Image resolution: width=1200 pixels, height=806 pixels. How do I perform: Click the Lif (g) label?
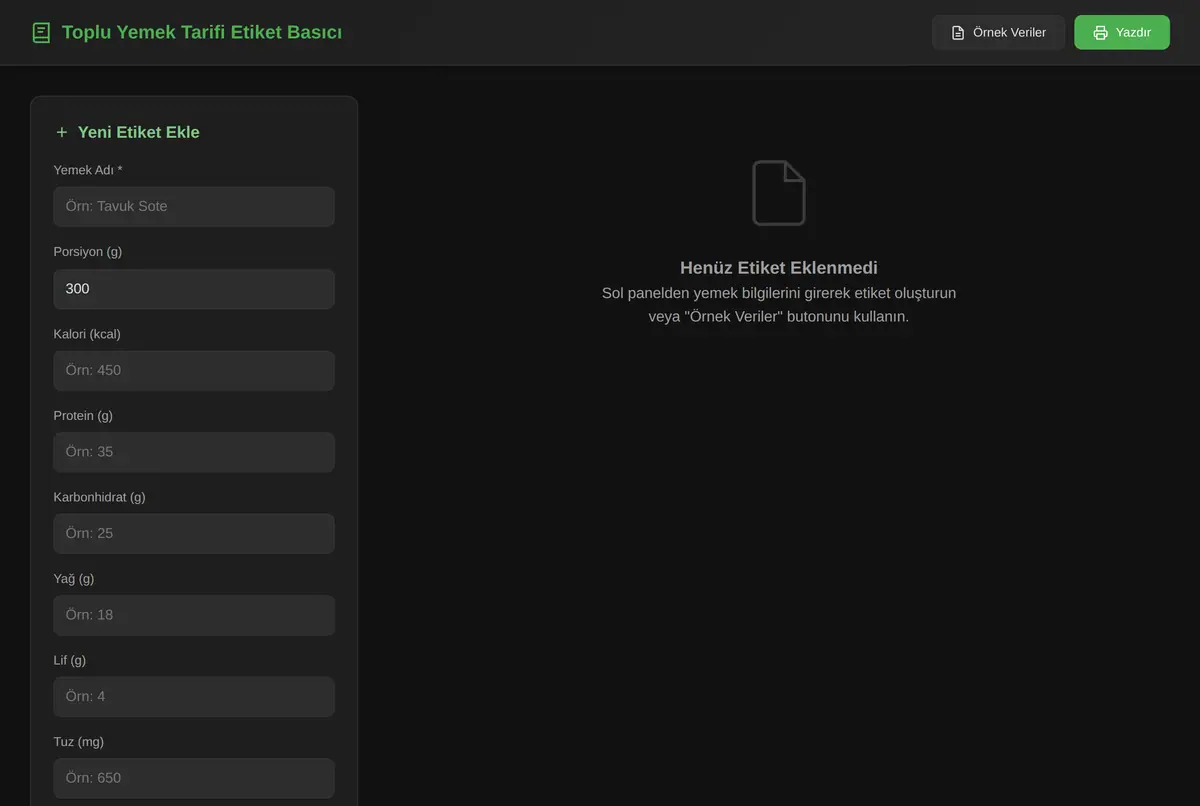(70, 660)
